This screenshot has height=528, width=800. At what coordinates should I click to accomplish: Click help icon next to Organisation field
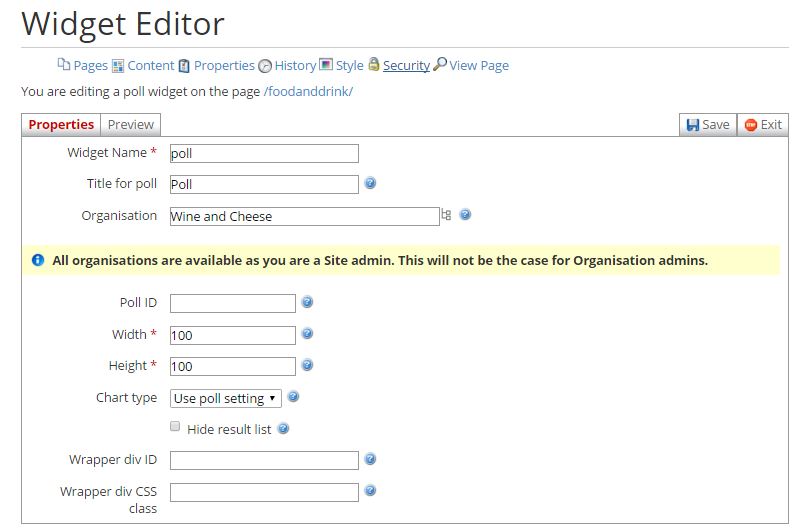click(x=465, y=214)
